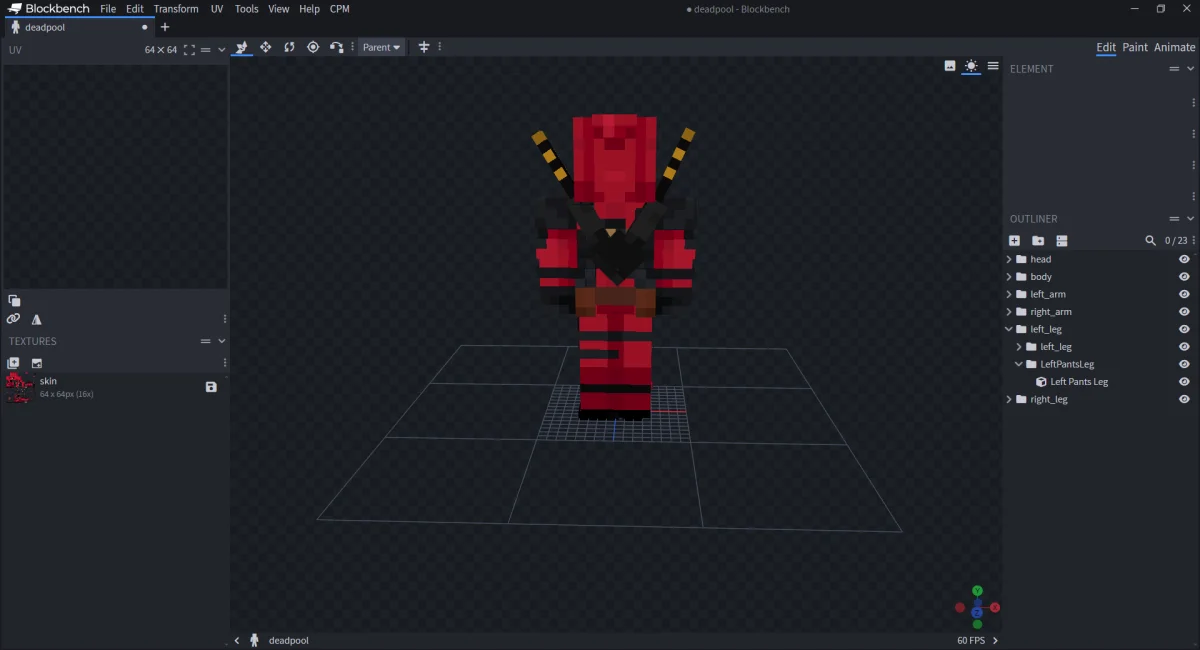
Task: Toggle visibility of body group
Action: click(x=1184, y=277)
